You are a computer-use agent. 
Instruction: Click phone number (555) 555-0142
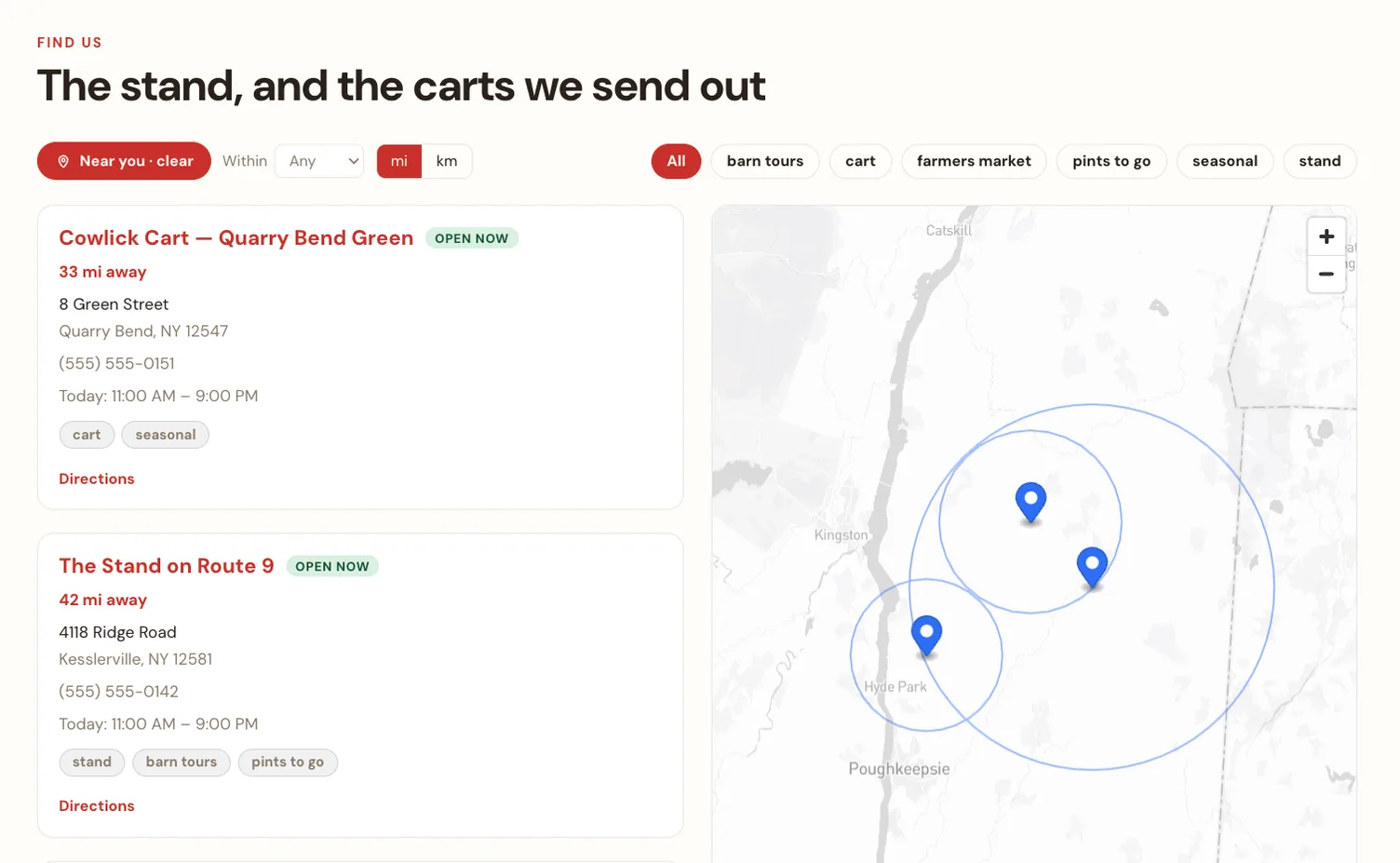click(x=118, y=692)
